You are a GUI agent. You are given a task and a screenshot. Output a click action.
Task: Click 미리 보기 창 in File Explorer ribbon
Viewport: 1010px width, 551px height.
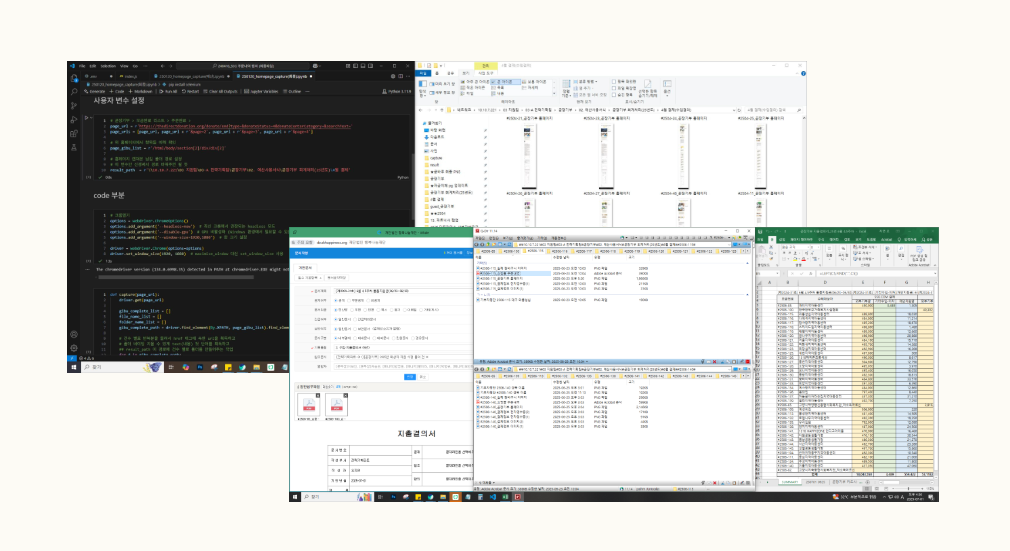pyautogui.click(x=442, y=84)
